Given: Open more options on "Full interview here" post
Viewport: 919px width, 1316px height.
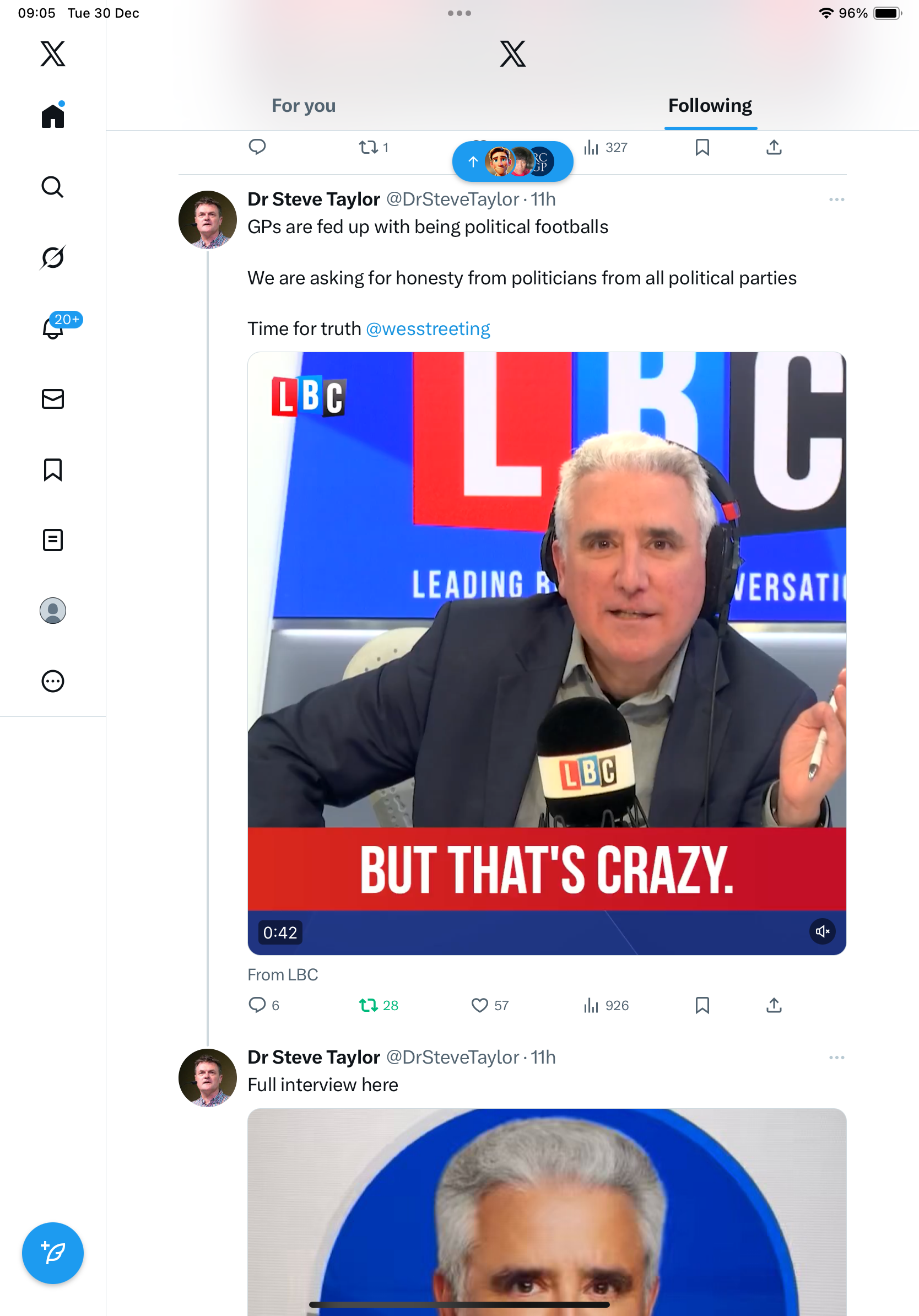Looking at the screenshot, I should point(836,1058).
